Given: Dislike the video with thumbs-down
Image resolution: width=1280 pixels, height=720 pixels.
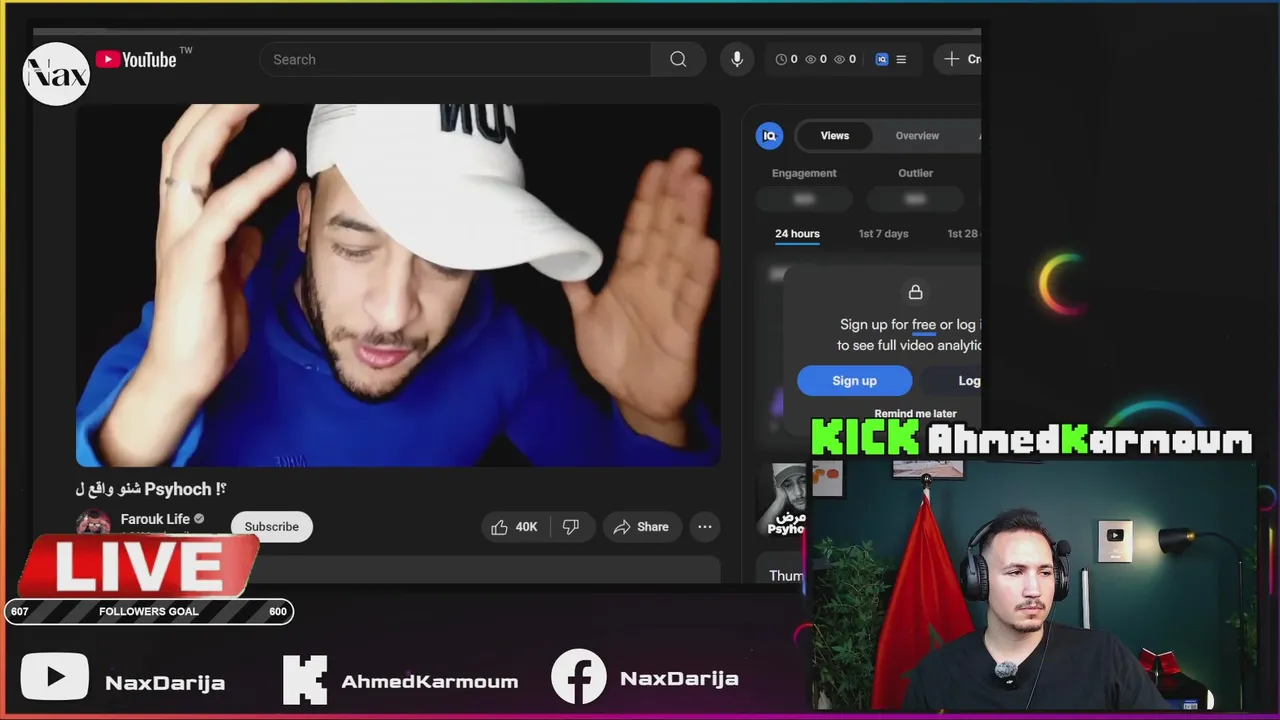Looking at the screenshot, I should pyautogui.click(x=571, y=527).
